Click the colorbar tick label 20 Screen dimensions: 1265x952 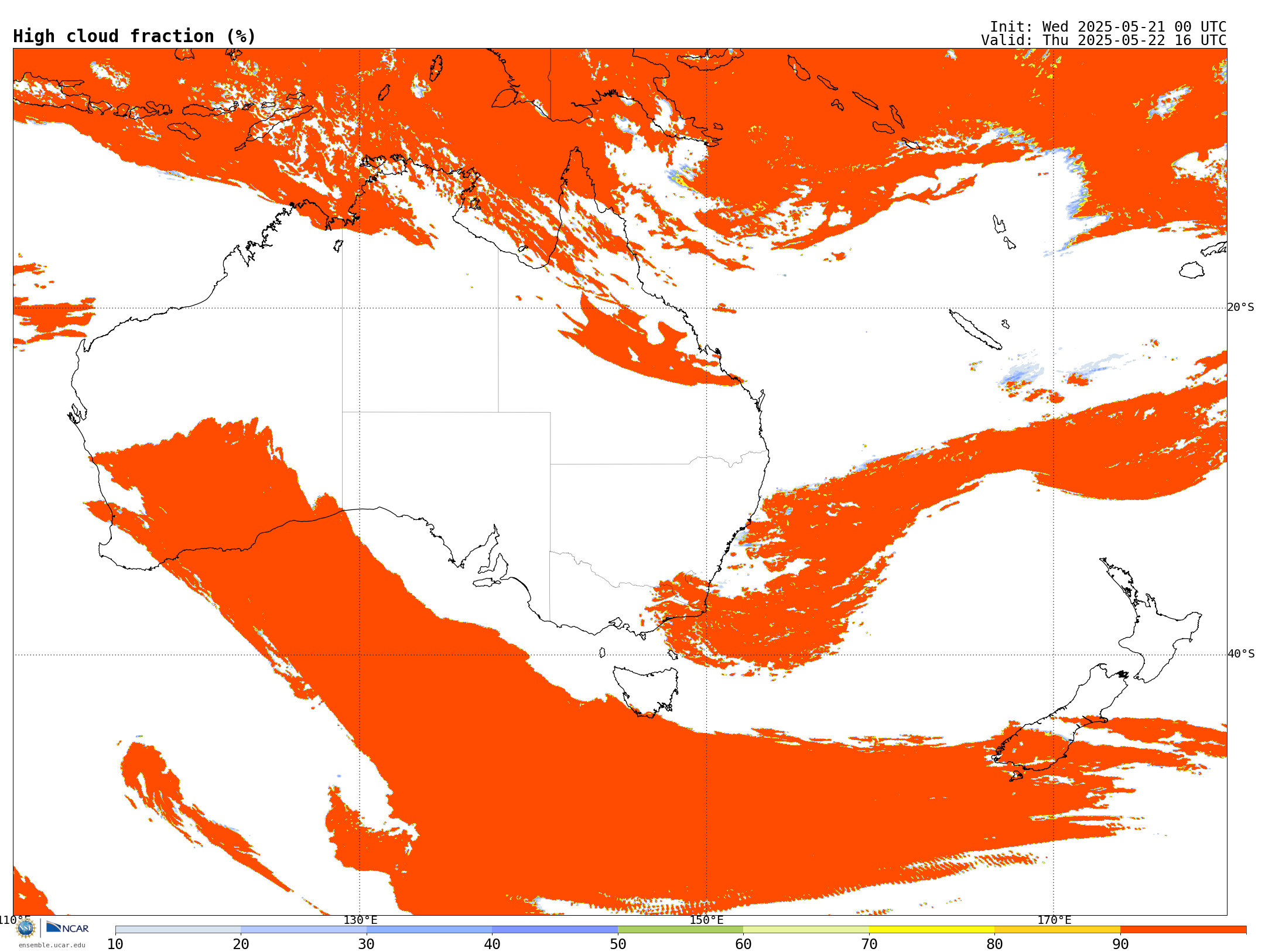(241, 944)
